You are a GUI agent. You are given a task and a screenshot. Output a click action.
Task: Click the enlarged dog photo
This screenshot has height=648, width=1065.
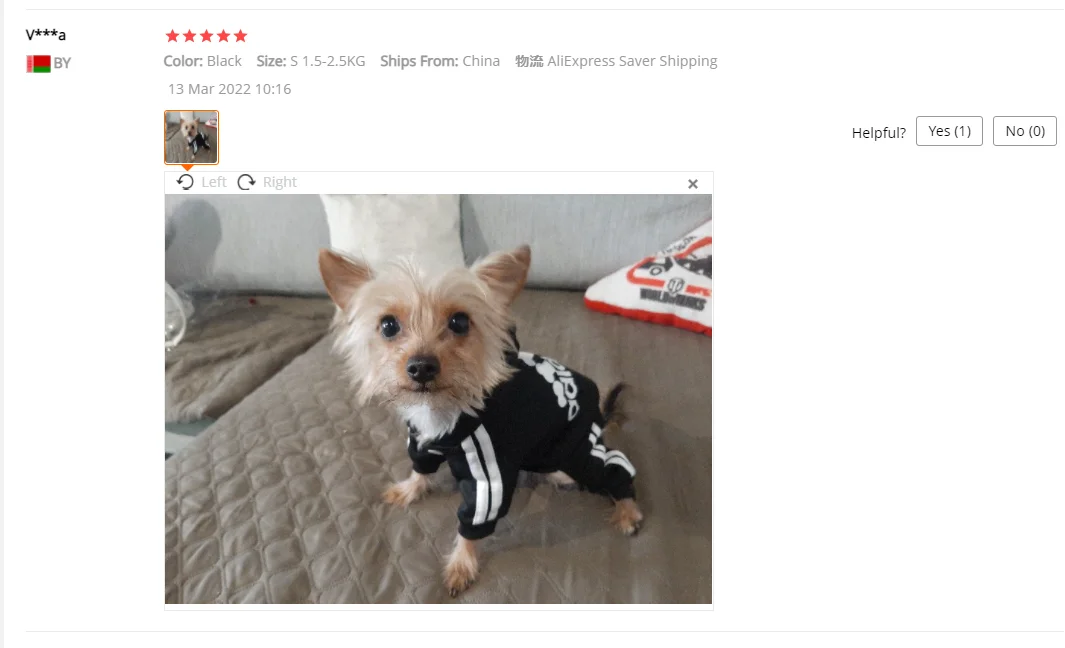click(x=438, y=399)
